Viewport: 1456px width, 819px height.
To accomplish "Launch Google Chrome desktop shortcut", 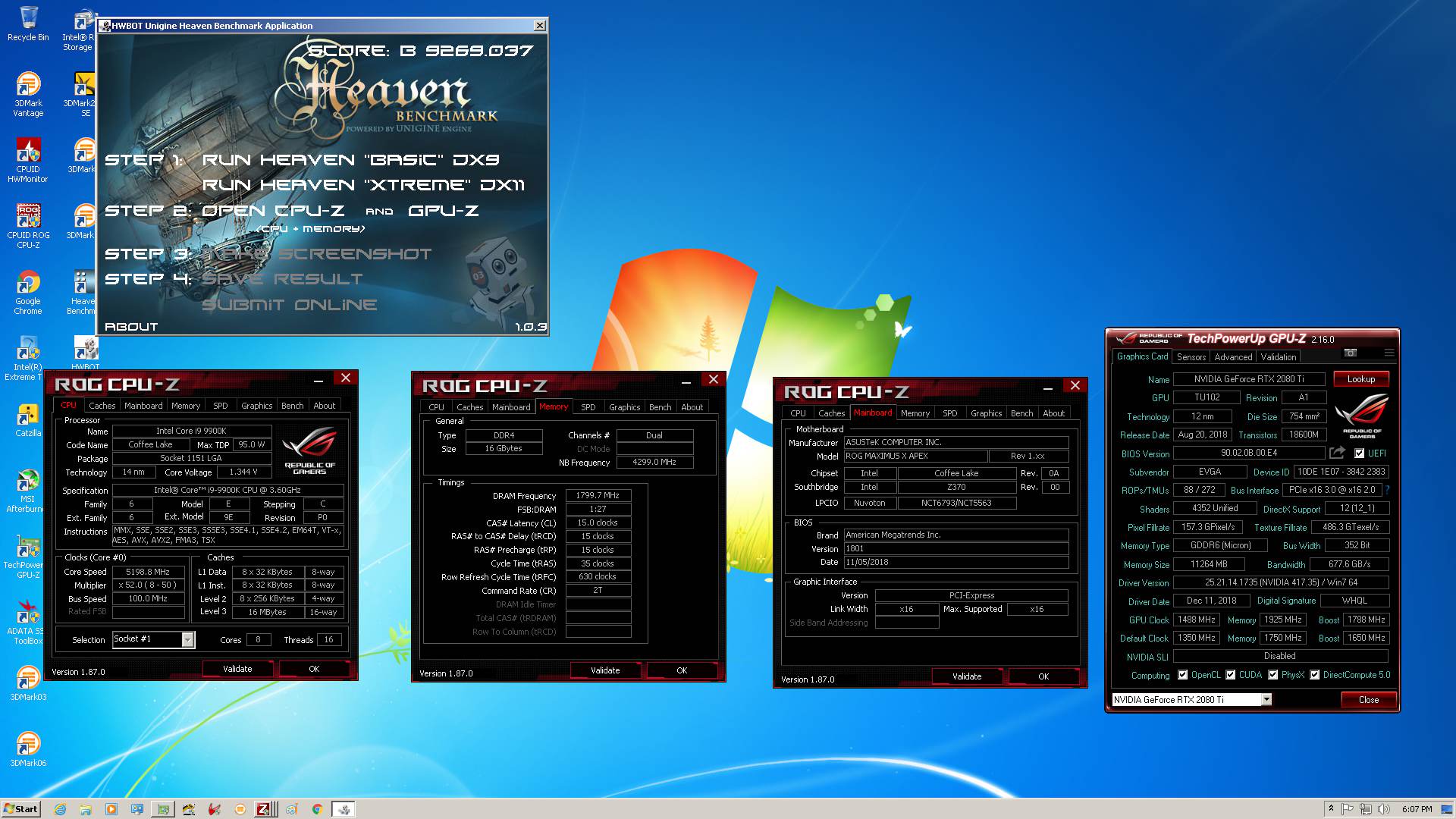I will pyautogui.click(x=28, y=293).
